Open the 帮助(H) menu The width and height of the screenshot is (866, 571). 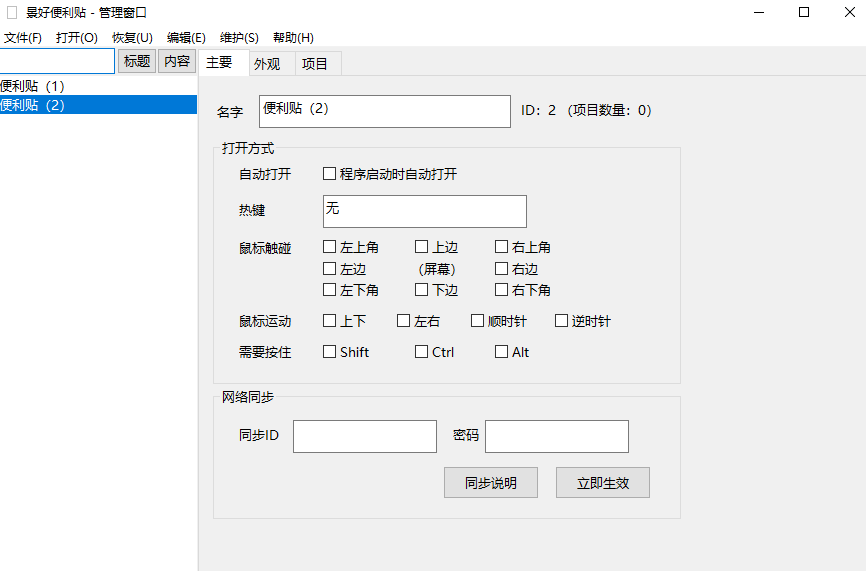293,38
